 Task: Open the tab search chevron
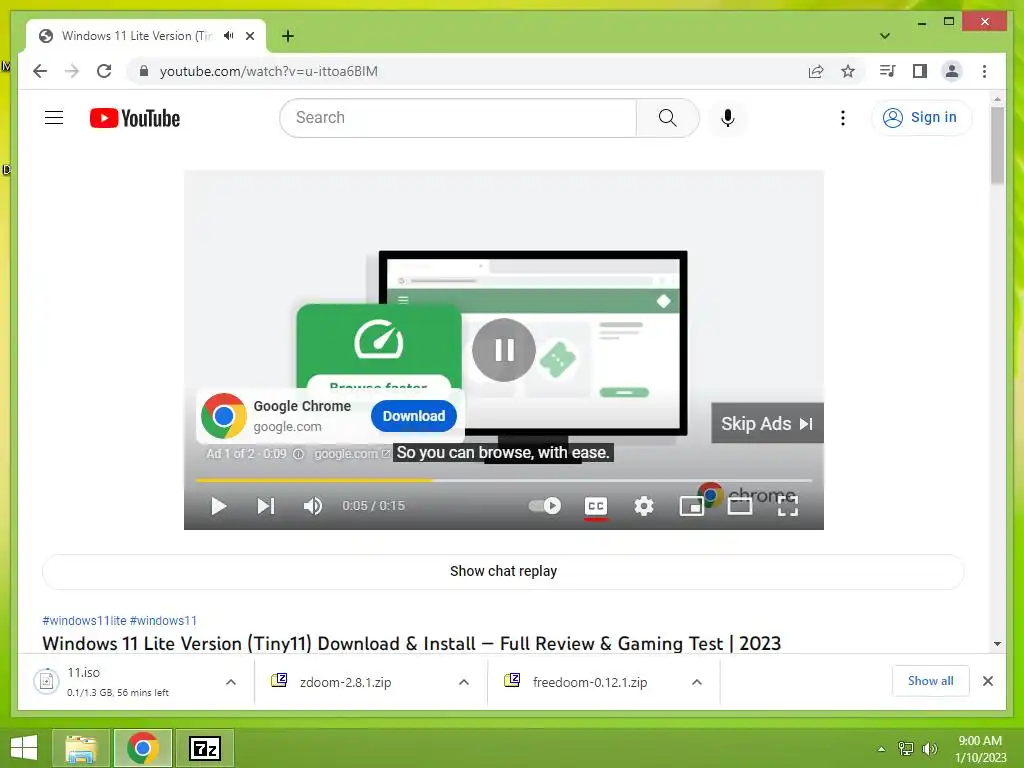(x=885, y=36)
